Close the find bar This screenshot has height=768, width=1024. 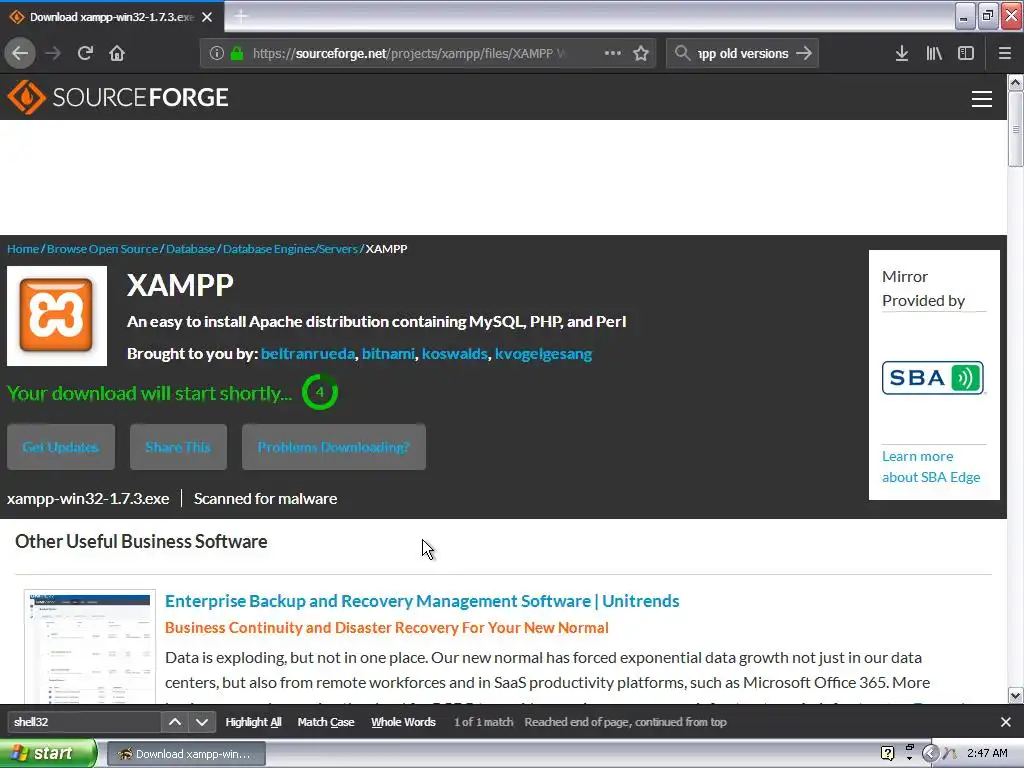tap(1006, 722)
